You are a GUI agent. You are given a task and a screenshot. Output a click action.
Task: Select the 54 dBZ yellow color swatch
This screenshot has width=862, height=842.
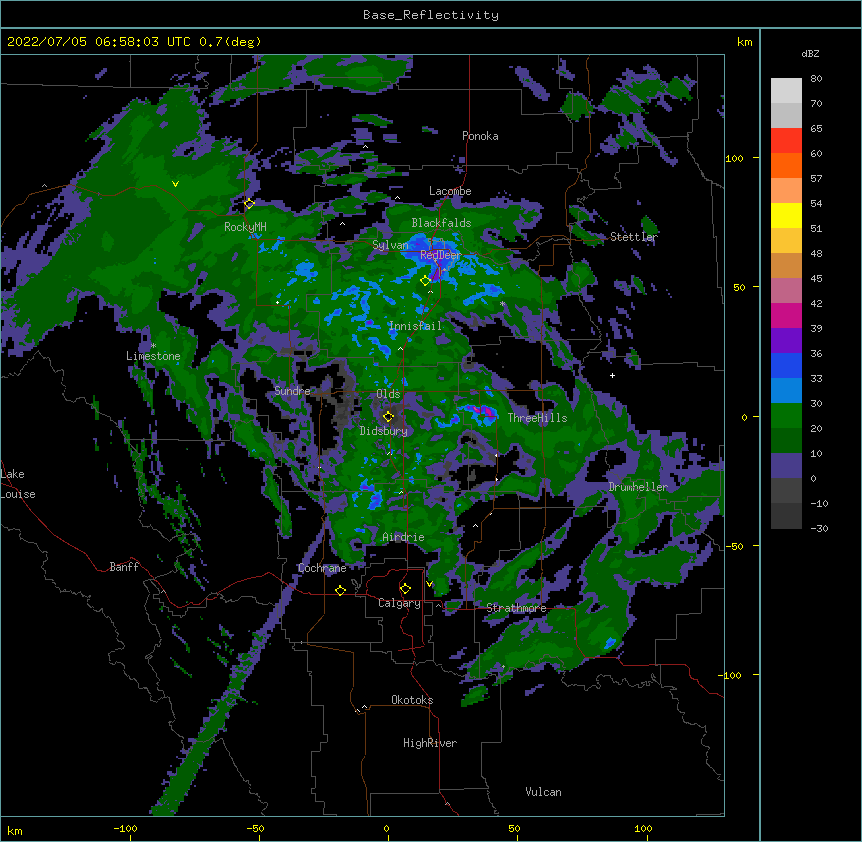(786, 215)
